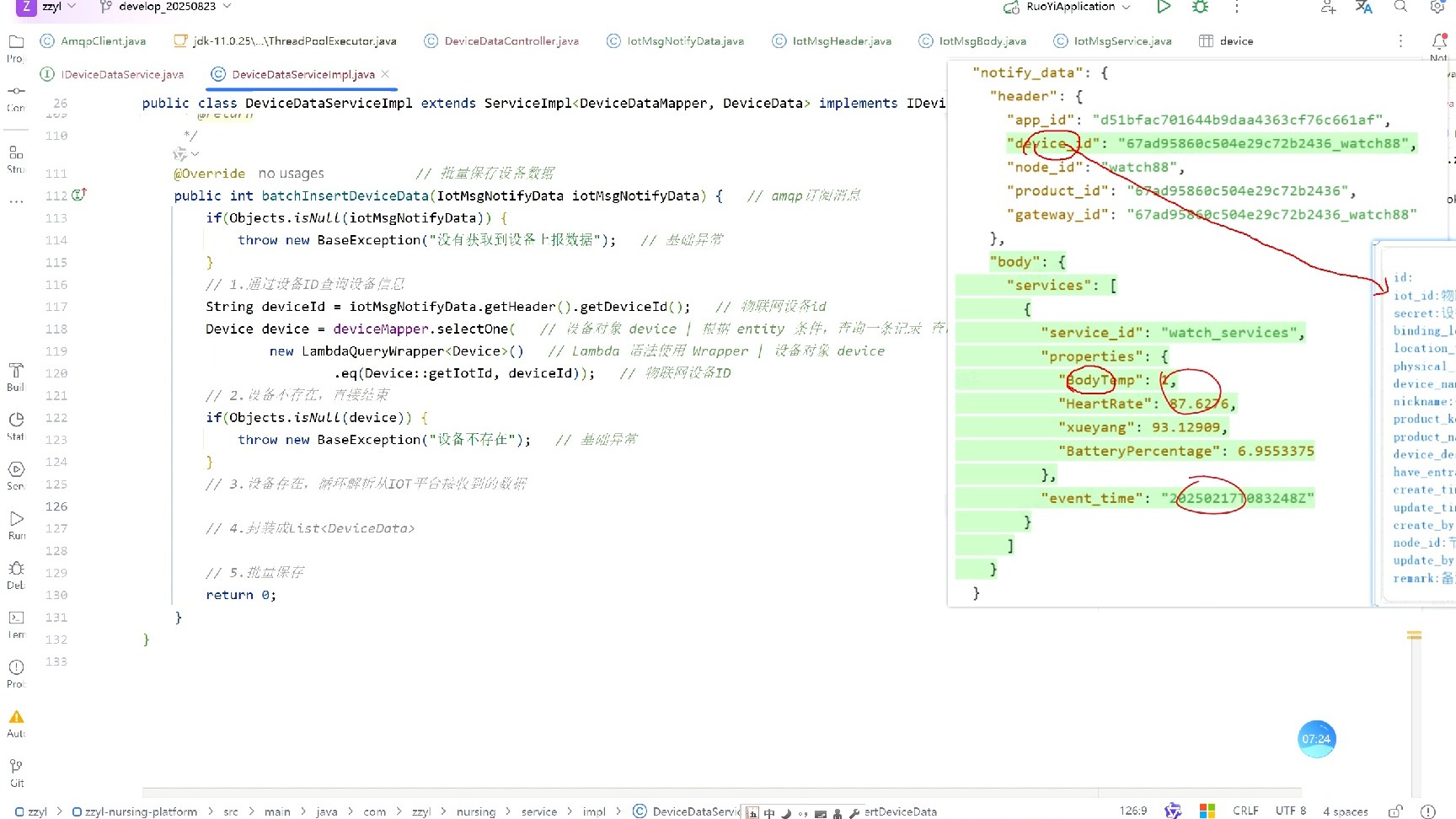This screenshot has height=819, width=1456.
Task: Click the 'no usages' inlay hint
Action: [291, 173]
